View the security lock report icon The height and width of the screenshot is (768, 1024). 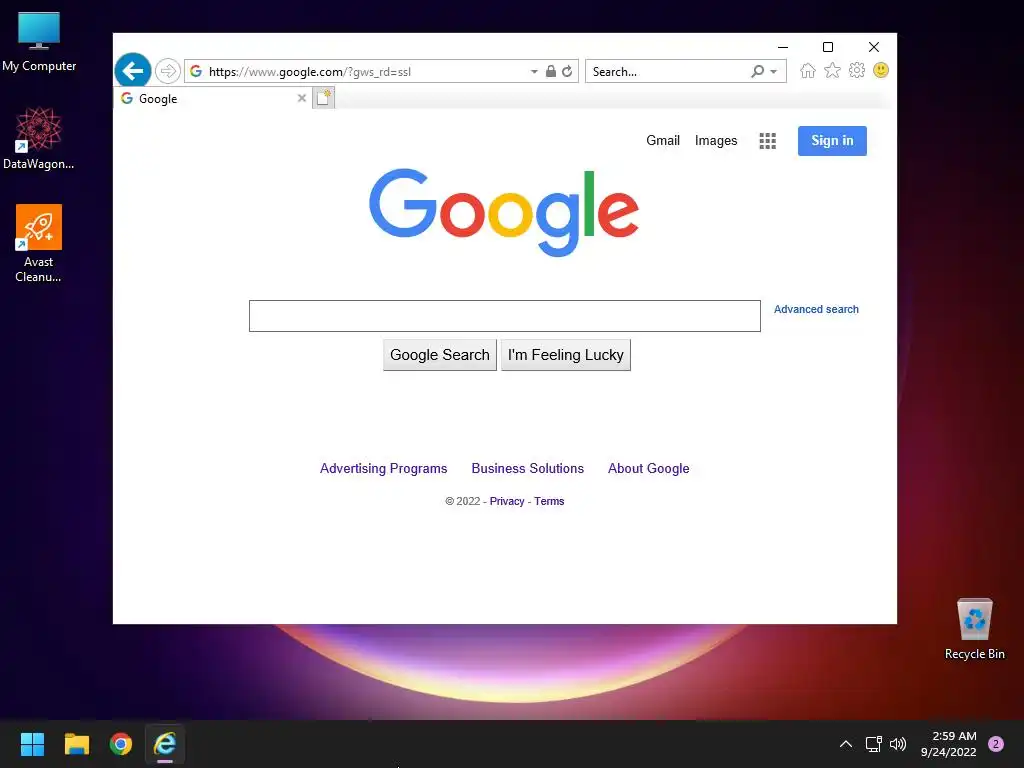(x=551, y=71)
